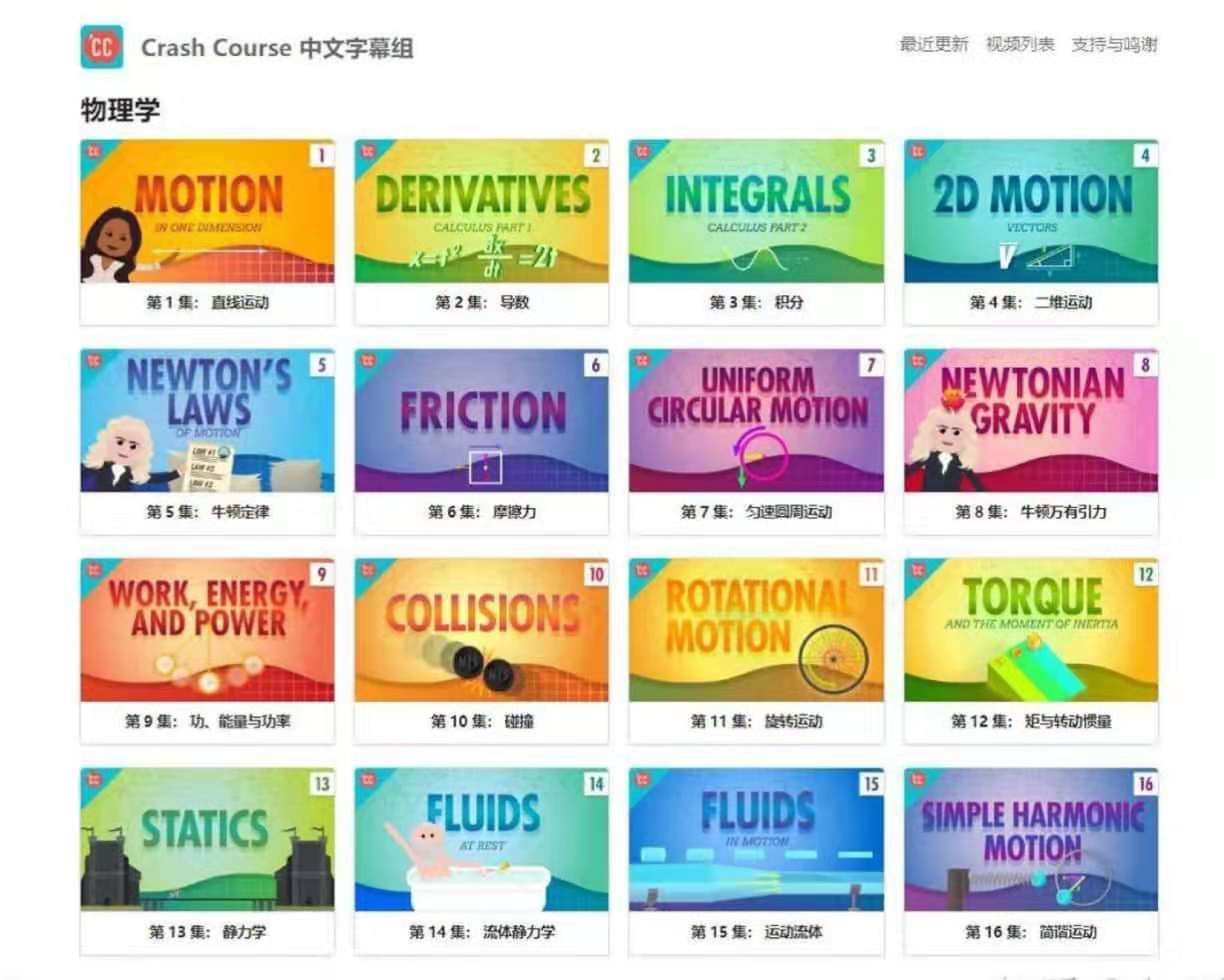Click the caption 第 2 集: 导数
The height and width of the screenshot is (980, 1224).
click(x=482, y=303)
